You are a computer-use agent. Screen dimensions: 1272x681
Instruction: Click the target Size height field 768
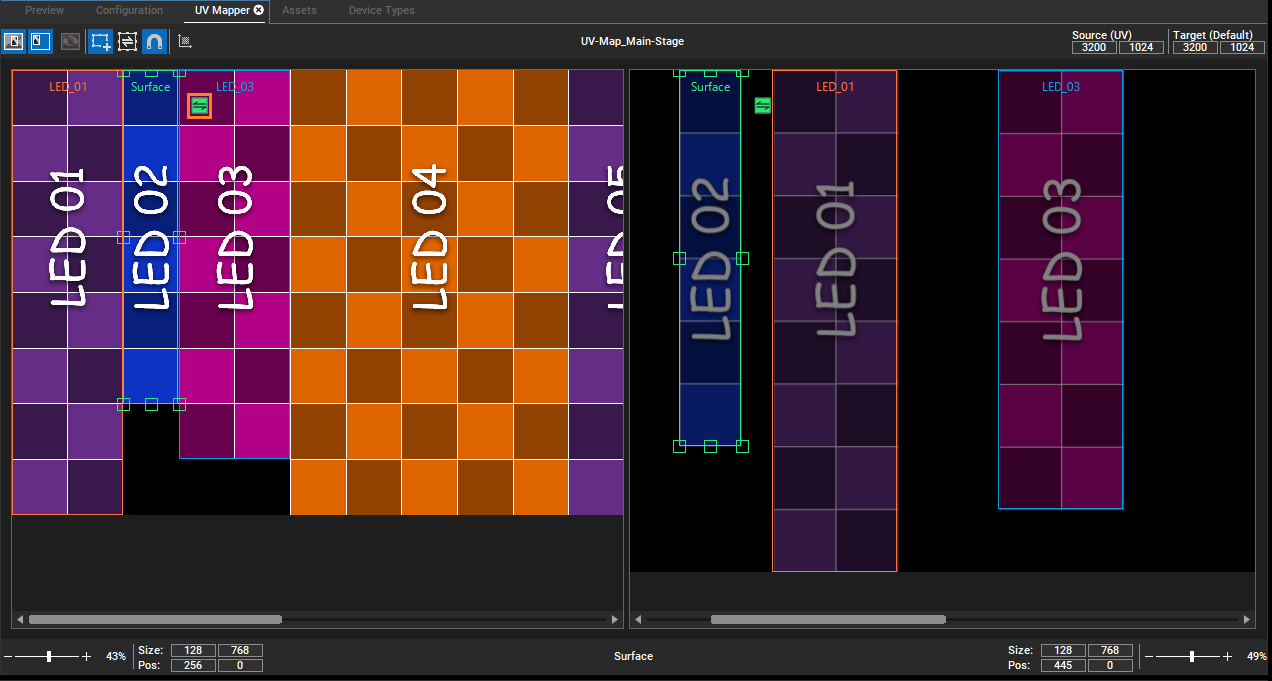[x=1110, y=650]
